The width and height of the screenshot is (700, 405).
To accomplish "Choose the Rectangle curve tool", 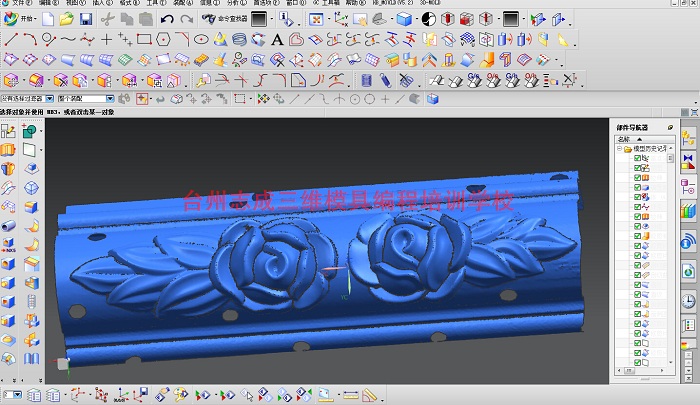I will tap(144, 40).
